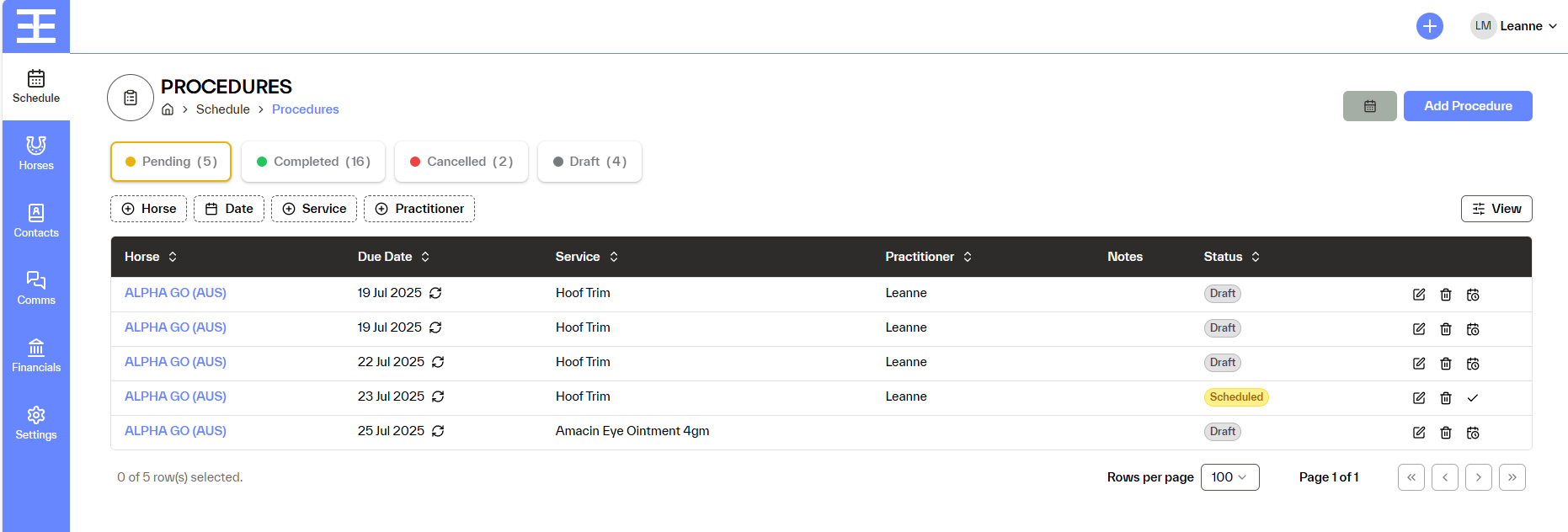The height and width of the screenshot is (532, 1568).
Task: Open Horses section in sidebar
Action: point(36,153)
